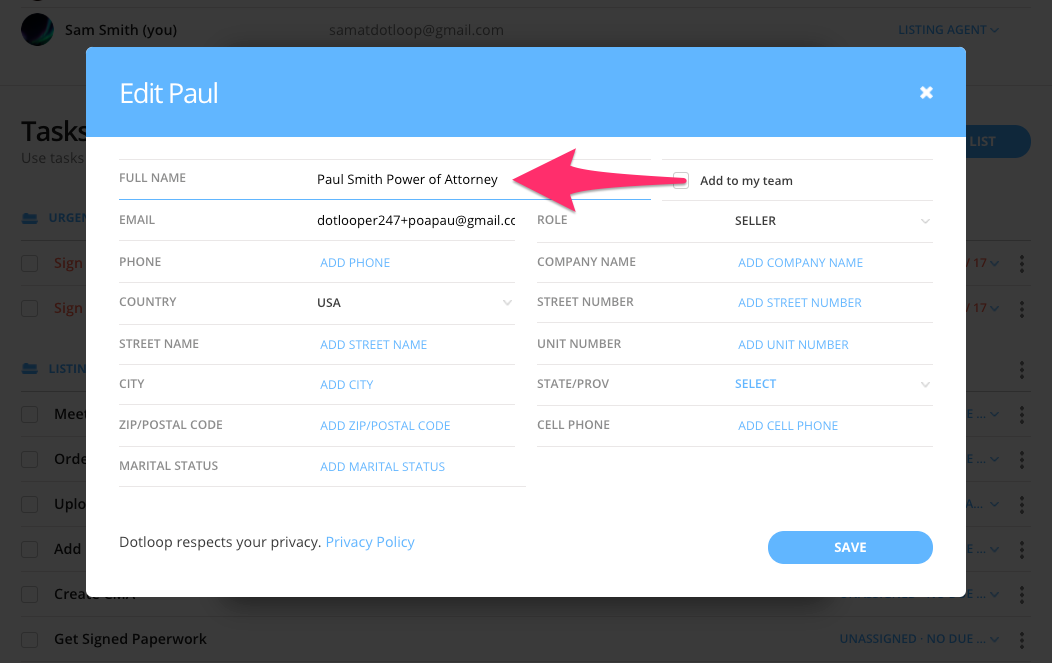Check the Get Signed Paperwork task box
This screenshot has width=1052, height=663.
[x=30, y=639]
